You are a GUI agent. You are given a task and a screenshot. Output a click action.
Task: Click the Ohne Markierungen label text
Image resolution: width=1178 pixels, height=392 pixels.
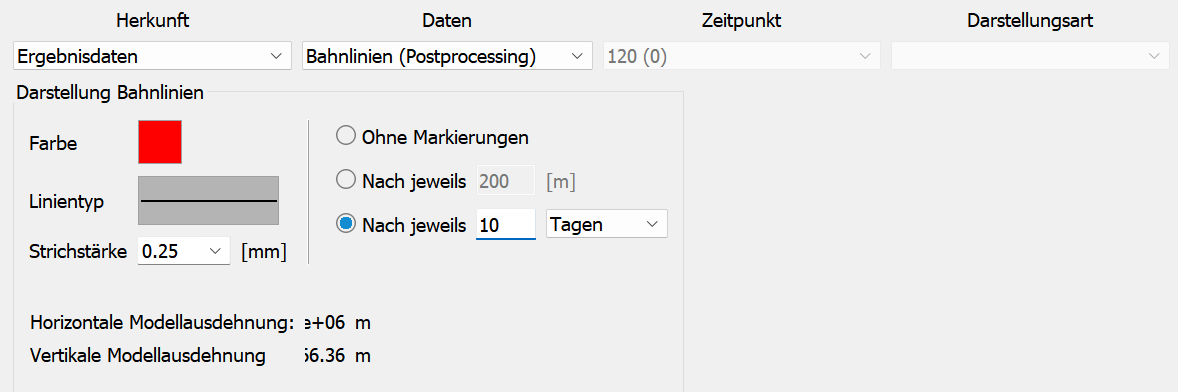point(446,137)
